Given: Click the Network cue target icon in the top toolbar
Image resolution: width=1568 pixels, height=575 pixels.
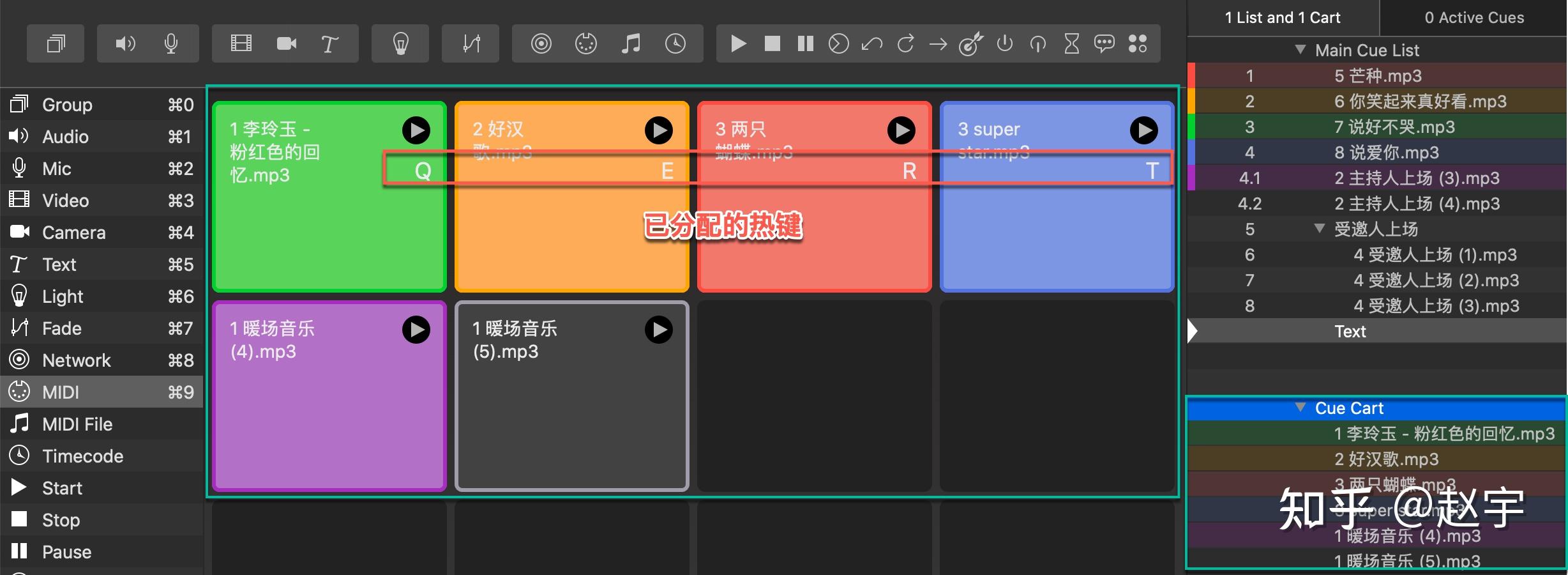Looking at the screenshot, I should pos(541,43).
